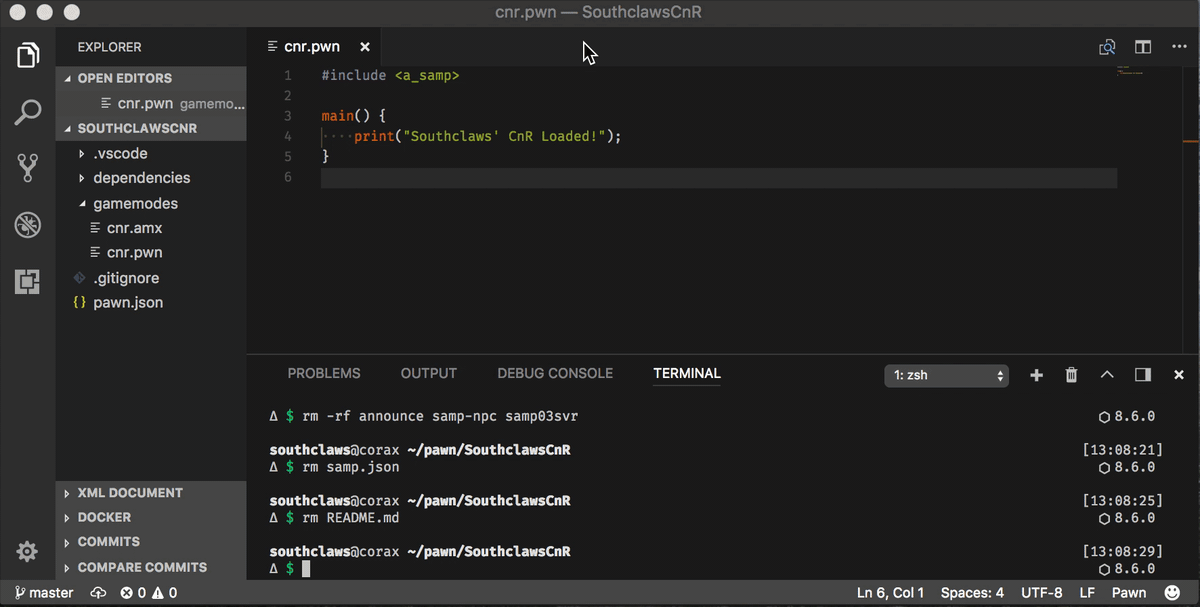Collapse the SOUTHCLAWSCNR folder section
This screenshot has width=1200, height=607.
(151, 128)
